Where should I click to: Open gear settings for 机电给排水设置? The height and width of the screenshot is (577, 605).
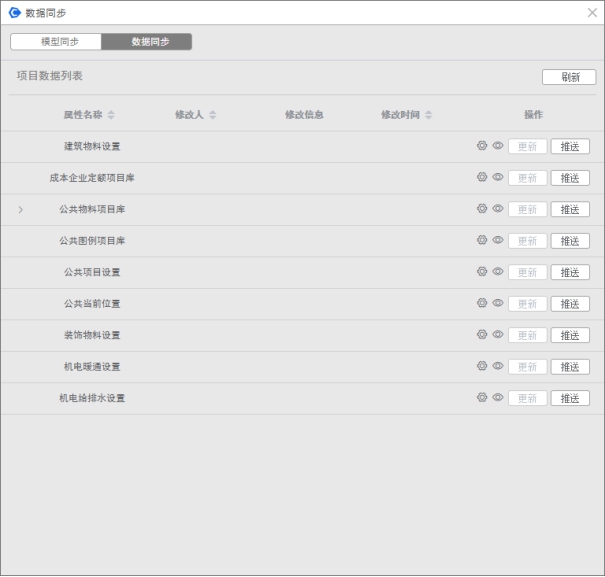481,398
